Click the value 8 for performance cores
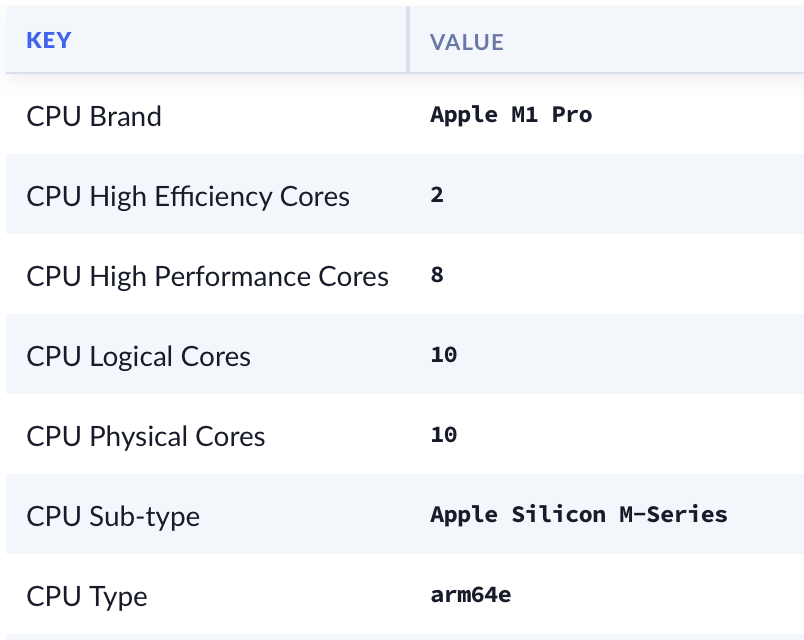This screenshot has width=804, height=640. [437, 275]
